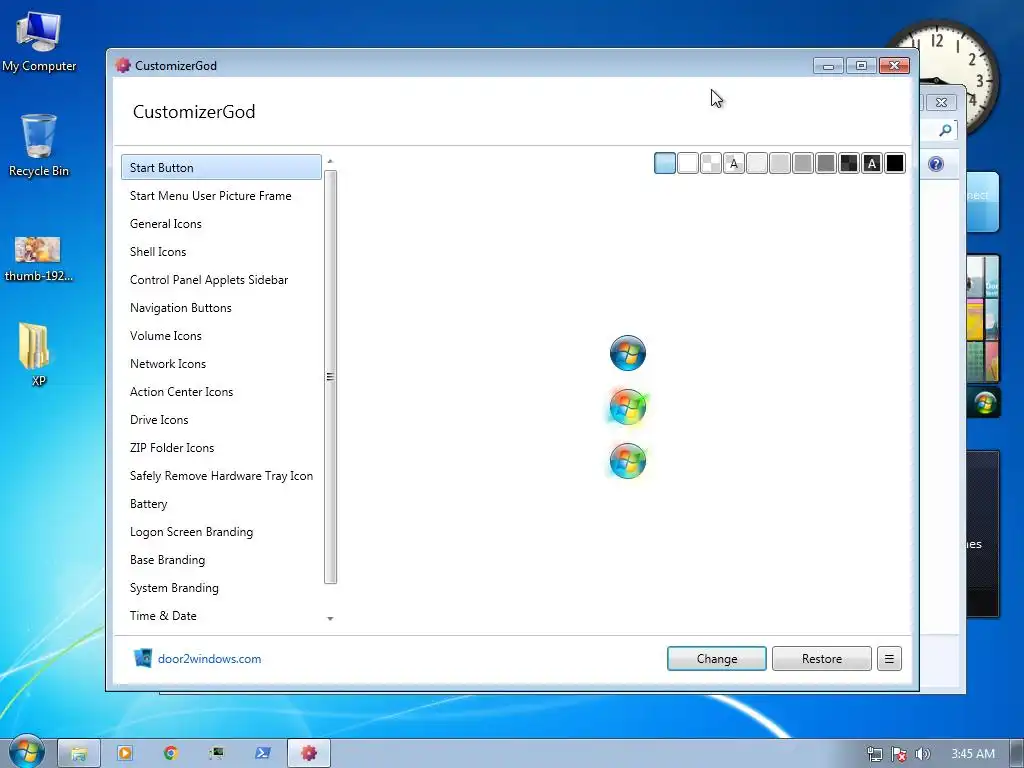Select the solid black background swatch
1024x768 pixels.
[x=895, y=163]
